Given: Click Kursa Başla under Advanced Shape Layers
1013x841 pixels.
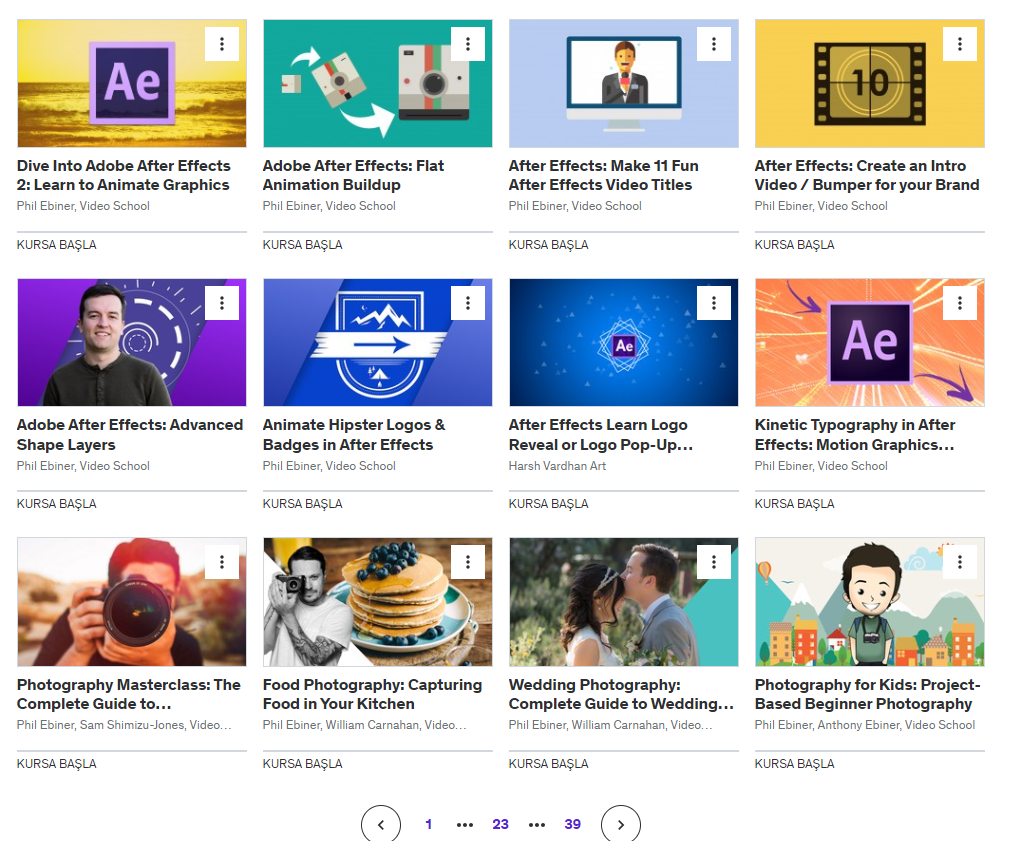Looking at the screenshot, I should coord(57,504).
